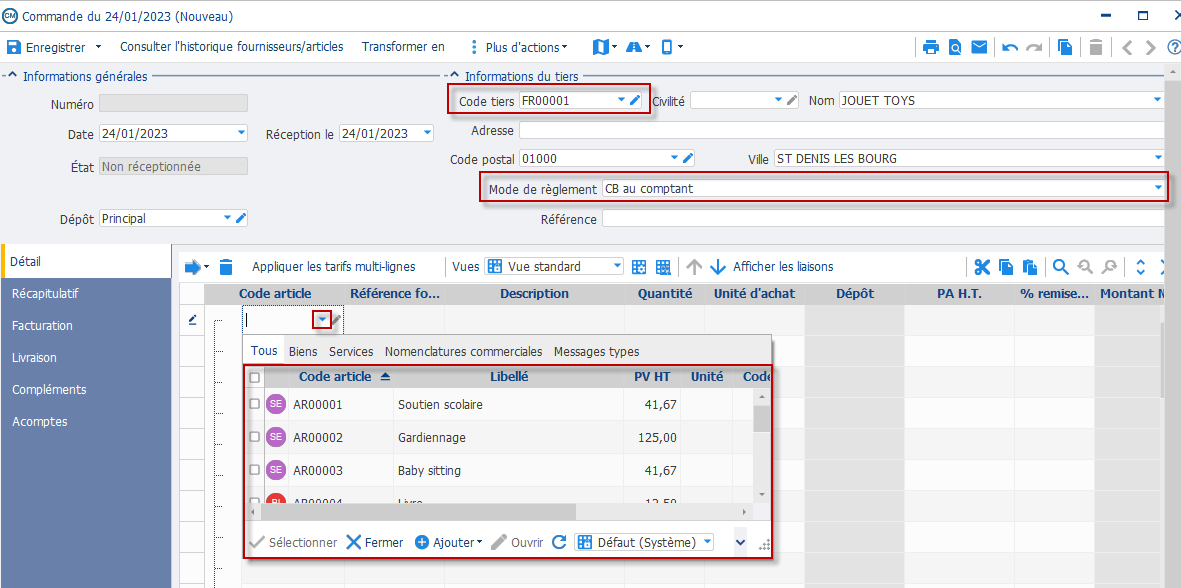This screenshot has width=1181, height=588.
Task: Click the edit pencil beside Code tiers
Action: coord(635,100)
